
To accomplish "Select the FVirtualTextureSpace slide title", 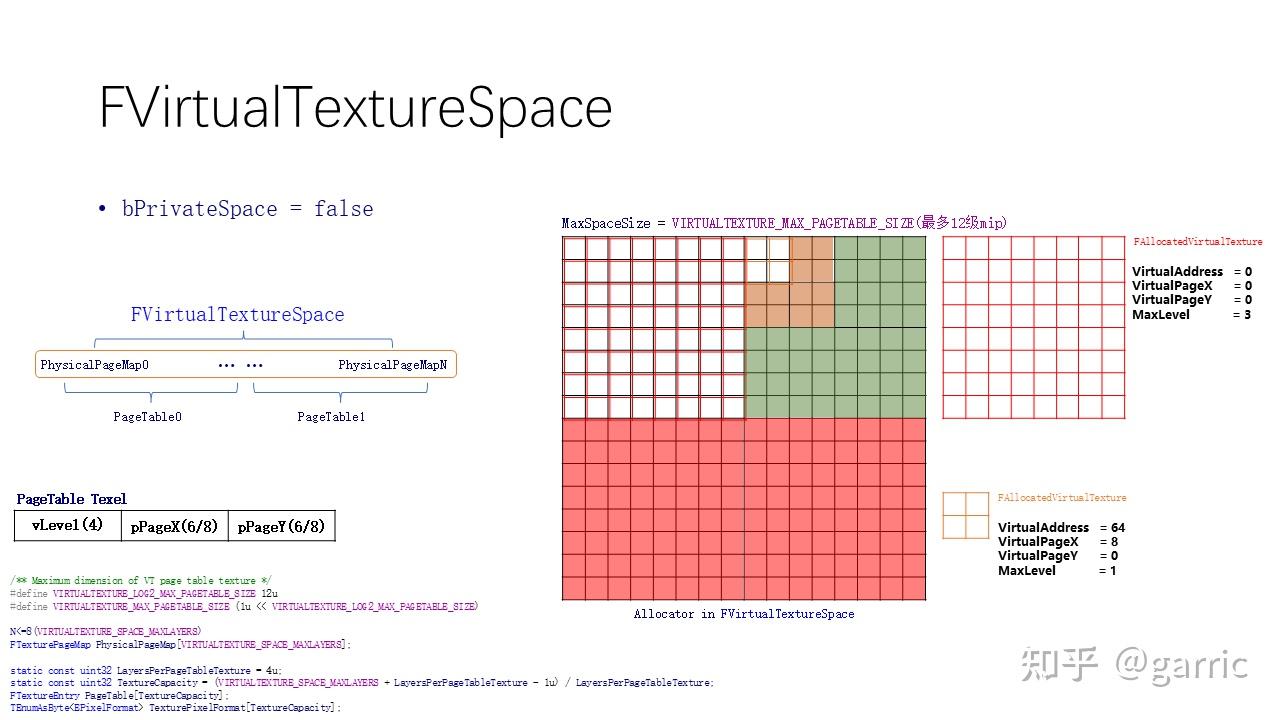I will point(355,108).
